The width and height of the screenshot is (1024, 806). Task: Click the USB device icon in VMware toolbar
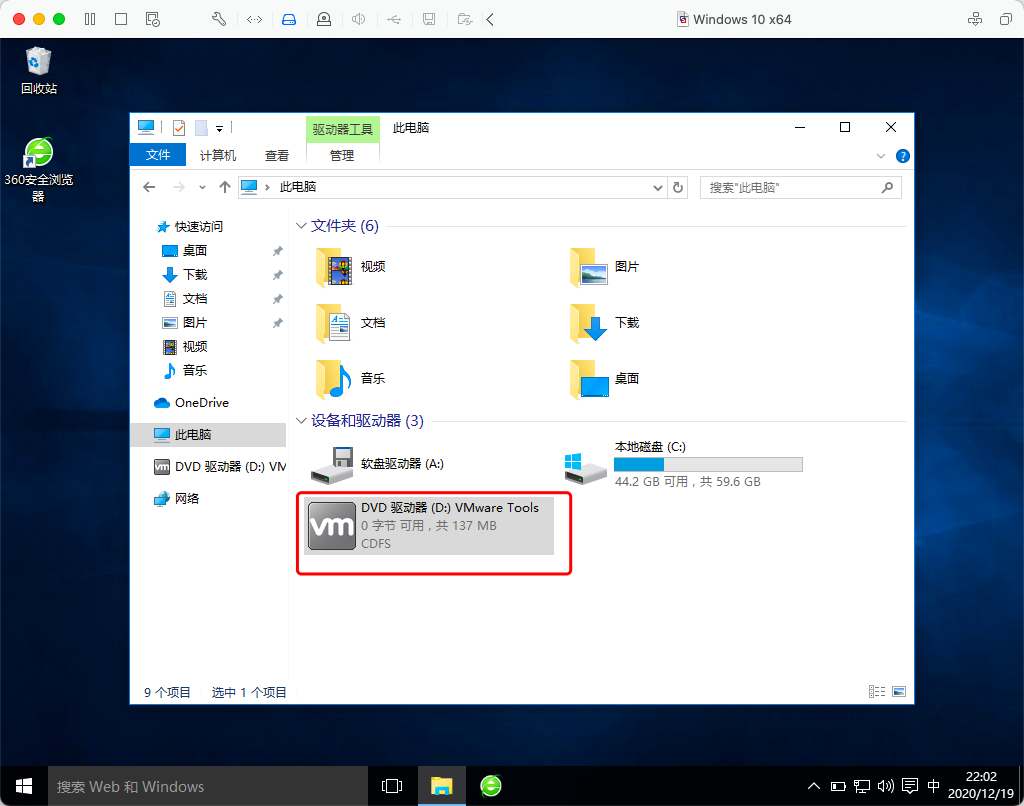coord(394,19)
